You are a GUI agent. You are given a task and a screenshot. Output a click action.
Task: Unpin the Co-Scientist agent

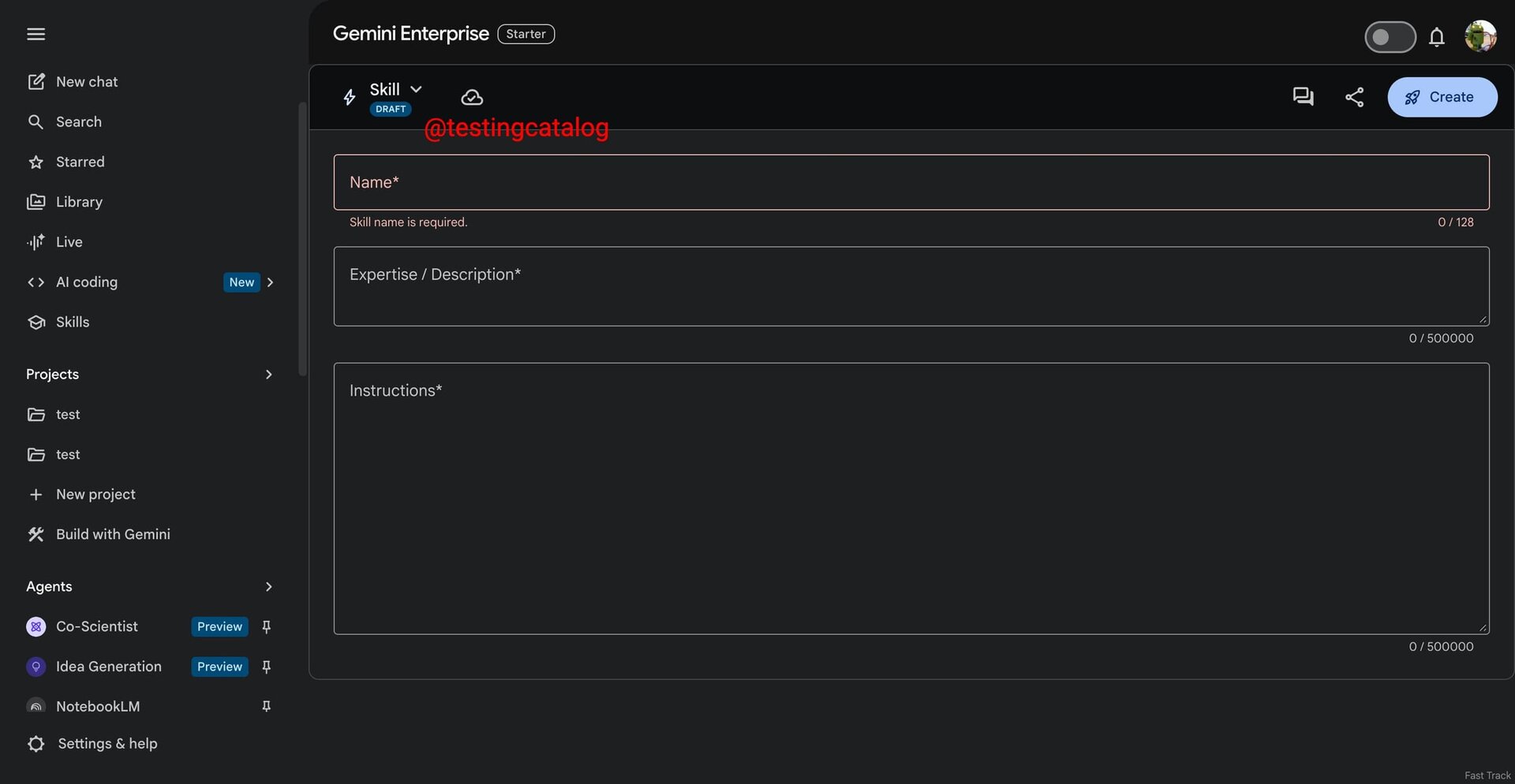pos(267,627)
